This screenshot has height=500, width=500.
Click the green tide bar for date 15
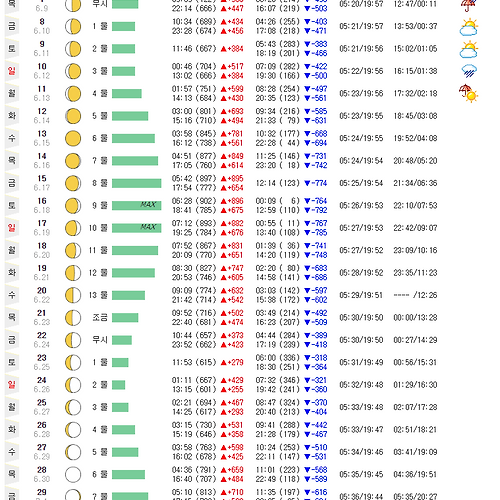[137, 183]
